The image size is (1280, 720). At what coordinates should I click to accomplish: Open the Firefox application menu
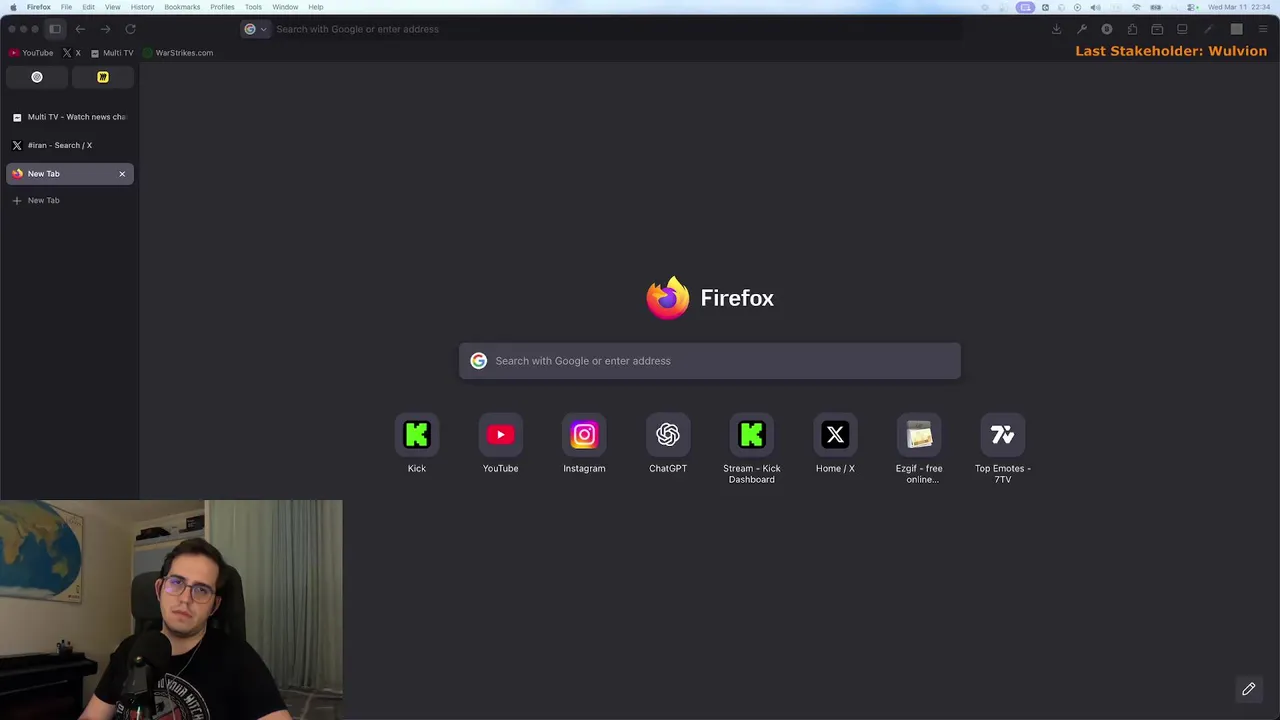pos(39,7)
